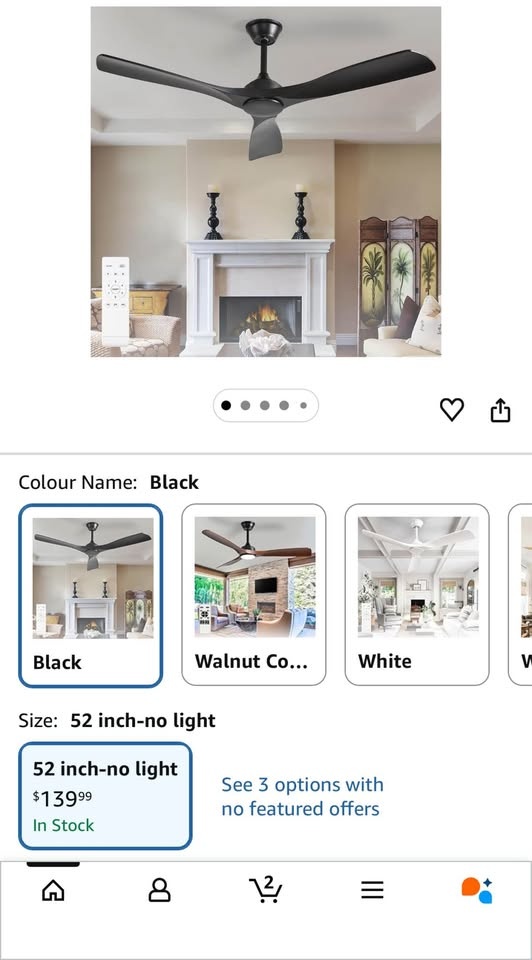Jump to the last small image dot
The height and width of the screenshot is (960, 532).
303,405
